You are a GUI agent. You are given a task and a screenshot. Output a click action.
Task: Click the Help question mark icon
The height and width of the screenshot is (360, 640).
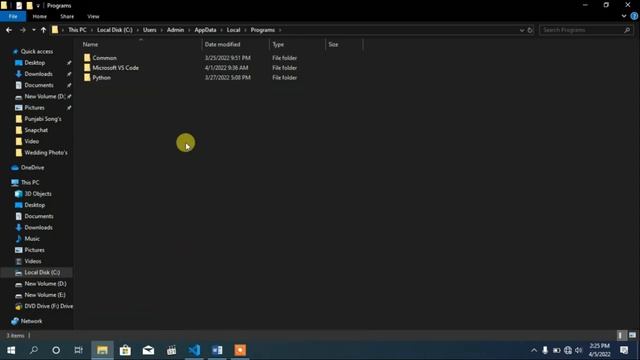coord(634,16)
